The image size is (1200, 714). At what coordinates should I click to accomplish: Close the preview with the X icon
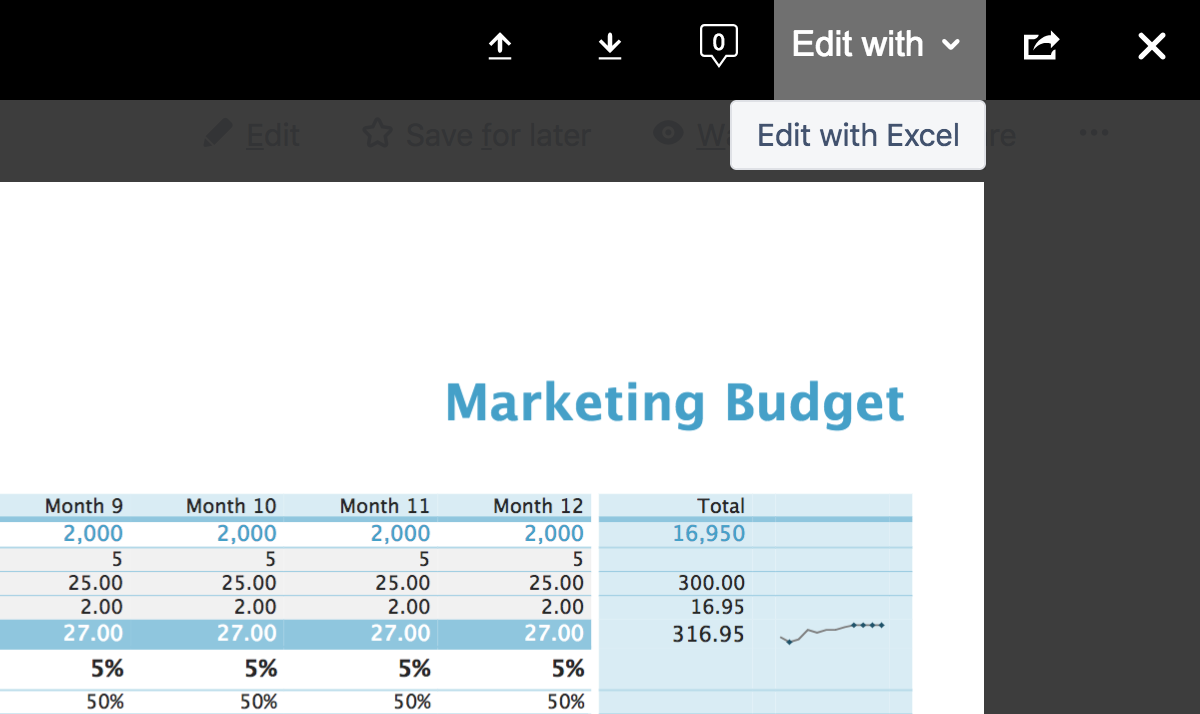coord(1152,46)
